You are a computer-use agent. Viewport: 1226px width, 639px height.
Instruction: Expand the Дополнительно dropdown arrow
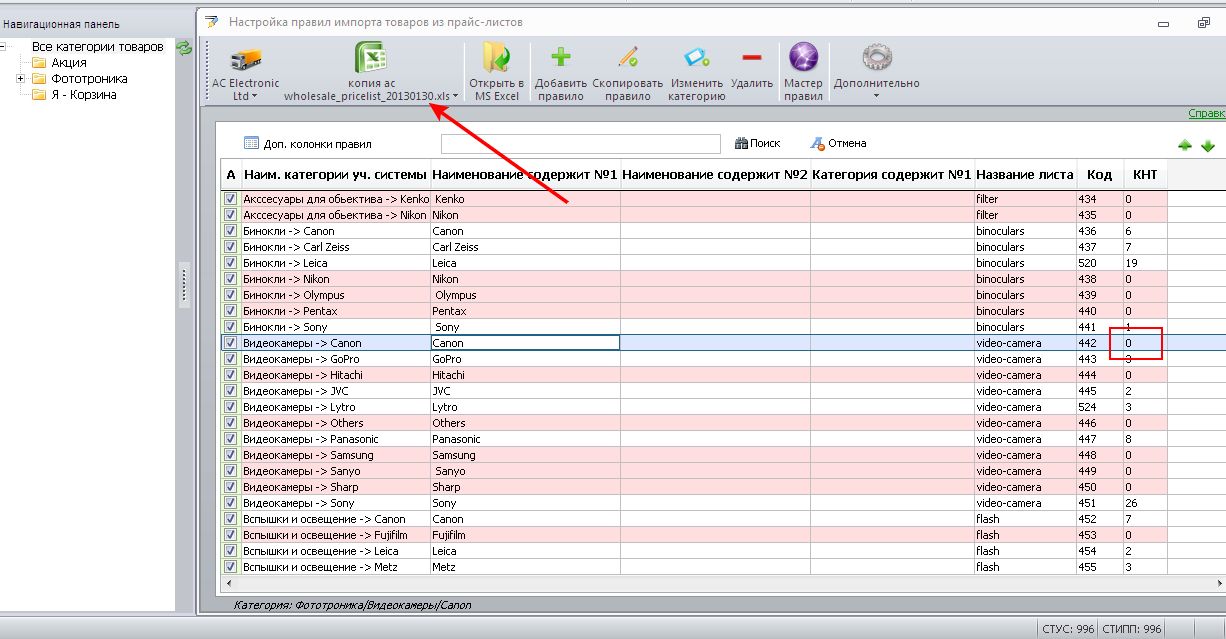(876, 97)
